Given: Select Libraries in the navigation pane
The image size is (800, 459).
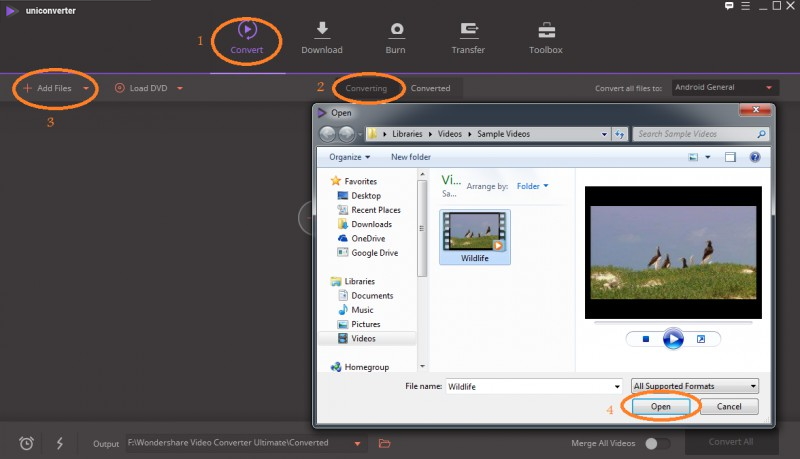Looking at the screenshot, I should [353, 281].
